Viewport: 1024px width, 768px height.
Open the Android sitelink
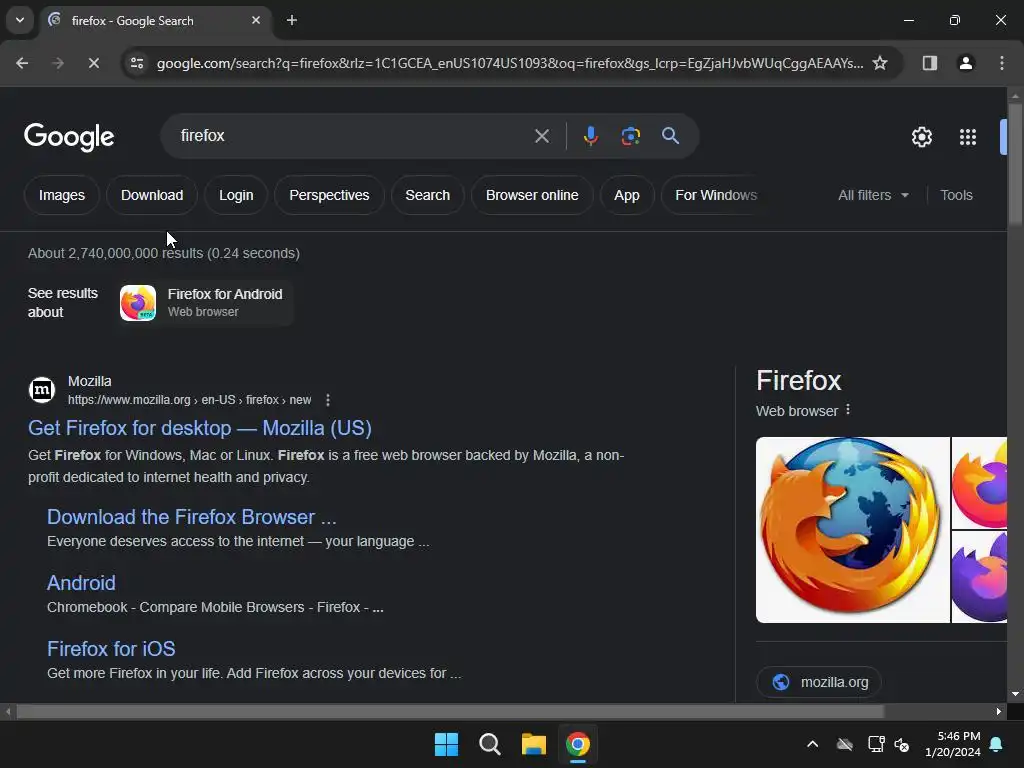click(x=81, y=583)
